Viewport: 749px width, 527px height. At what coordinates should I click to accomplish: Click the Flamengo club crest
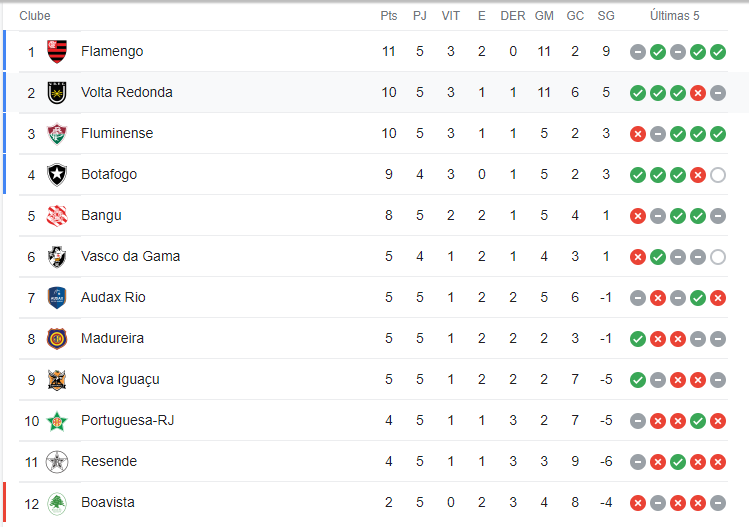pyautogui.click(x=57, y=52)
